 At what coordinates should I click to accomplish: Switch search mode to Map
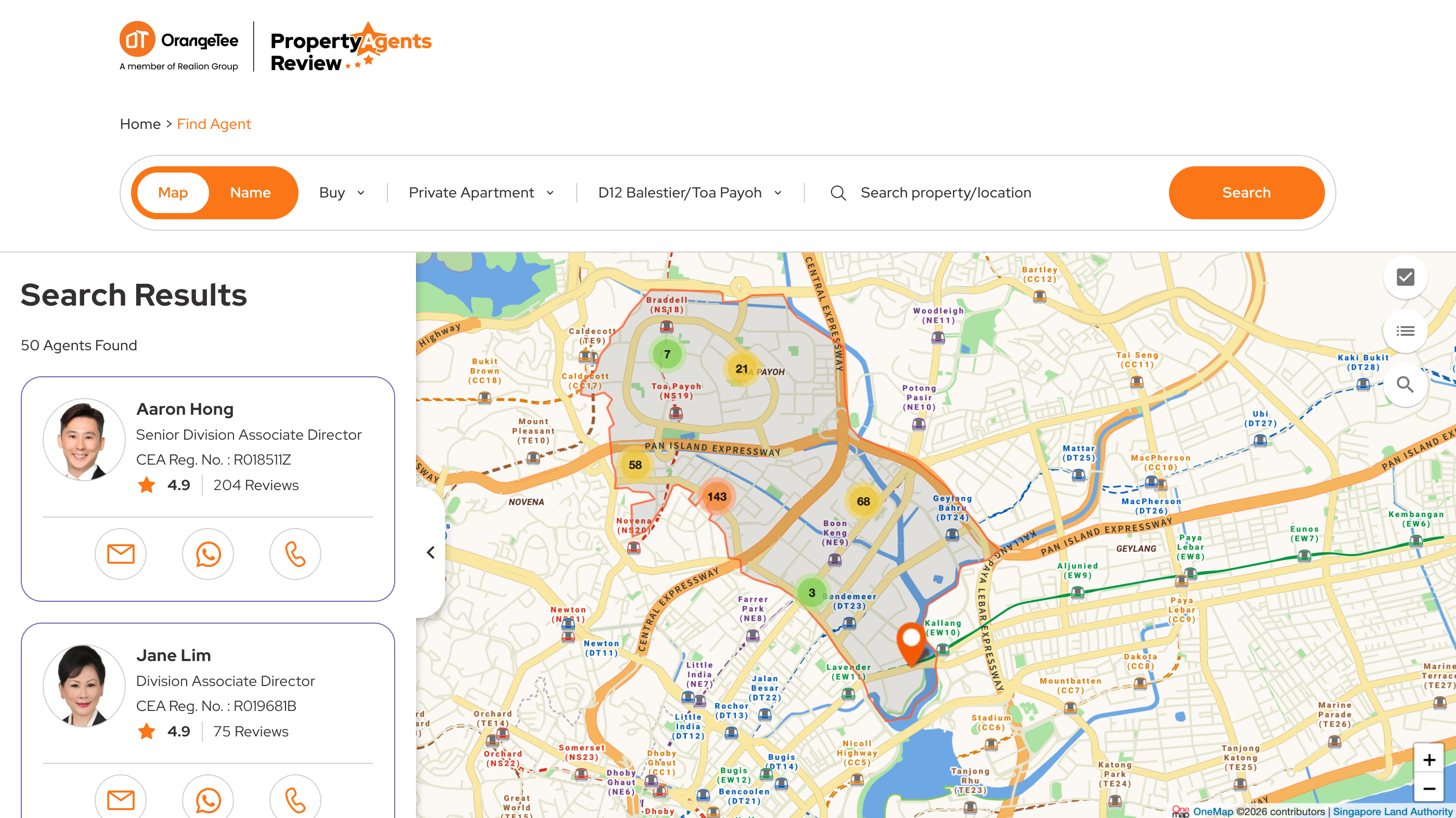173,193
